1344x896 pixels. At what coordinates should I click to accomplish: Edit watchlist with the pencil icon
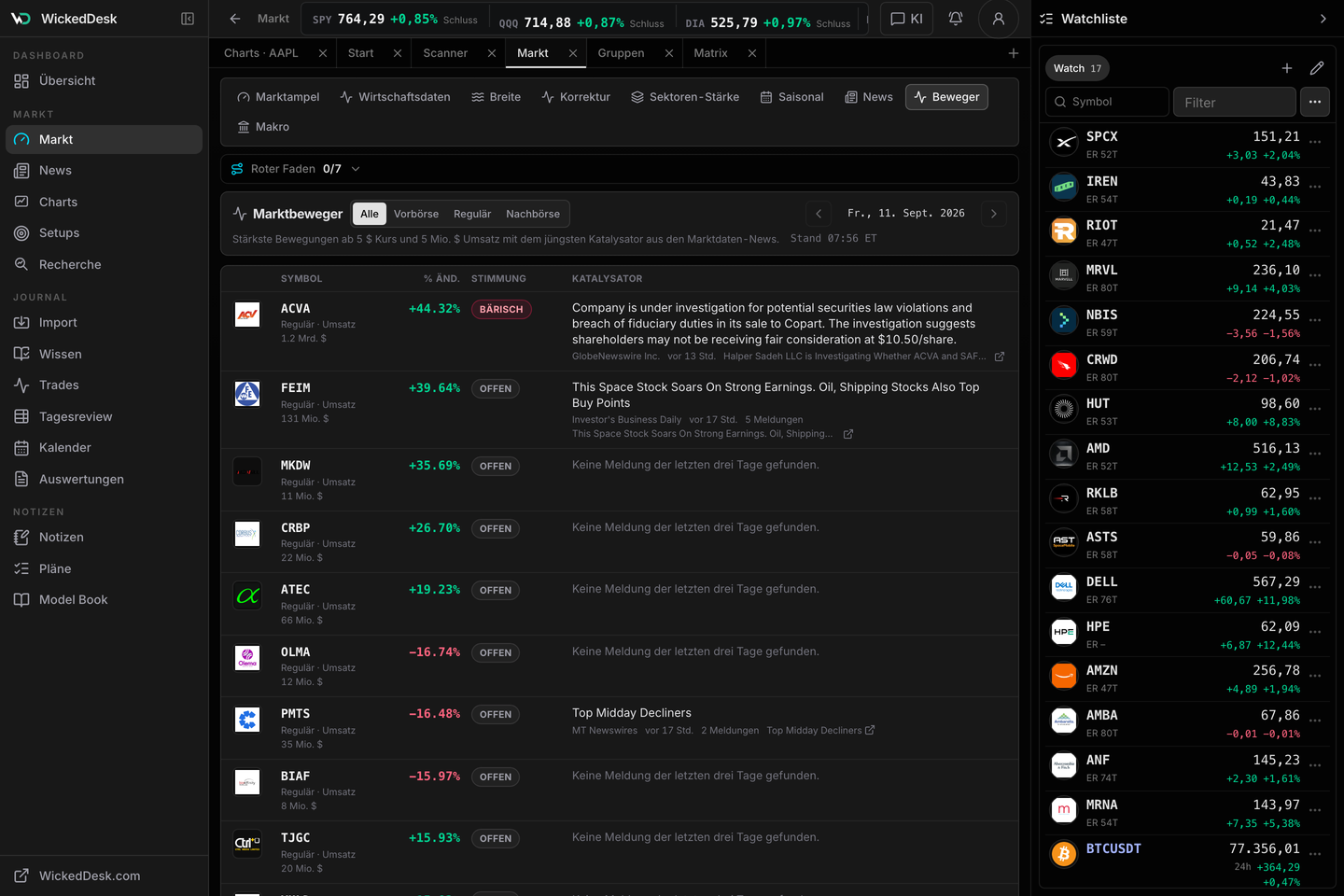point(1317,68)
